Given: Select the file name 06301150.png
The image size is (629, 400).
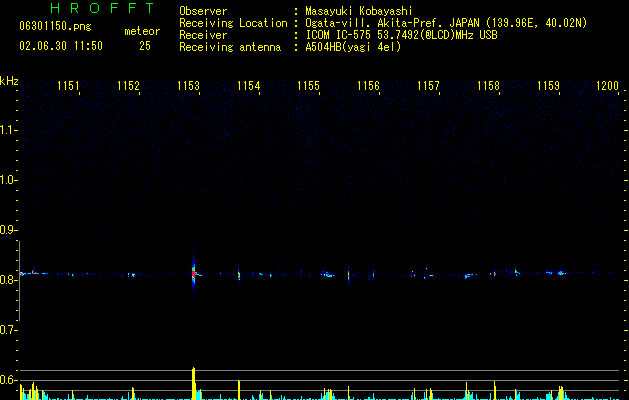Looking at the screenshot, I should (55, 27).
